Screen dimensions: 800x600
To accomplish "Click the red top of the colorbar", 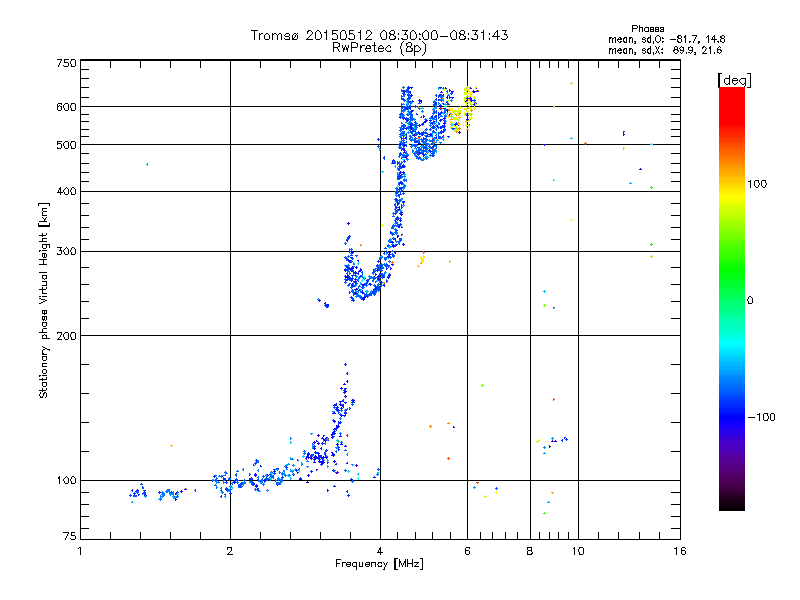I will pos(731,93).
